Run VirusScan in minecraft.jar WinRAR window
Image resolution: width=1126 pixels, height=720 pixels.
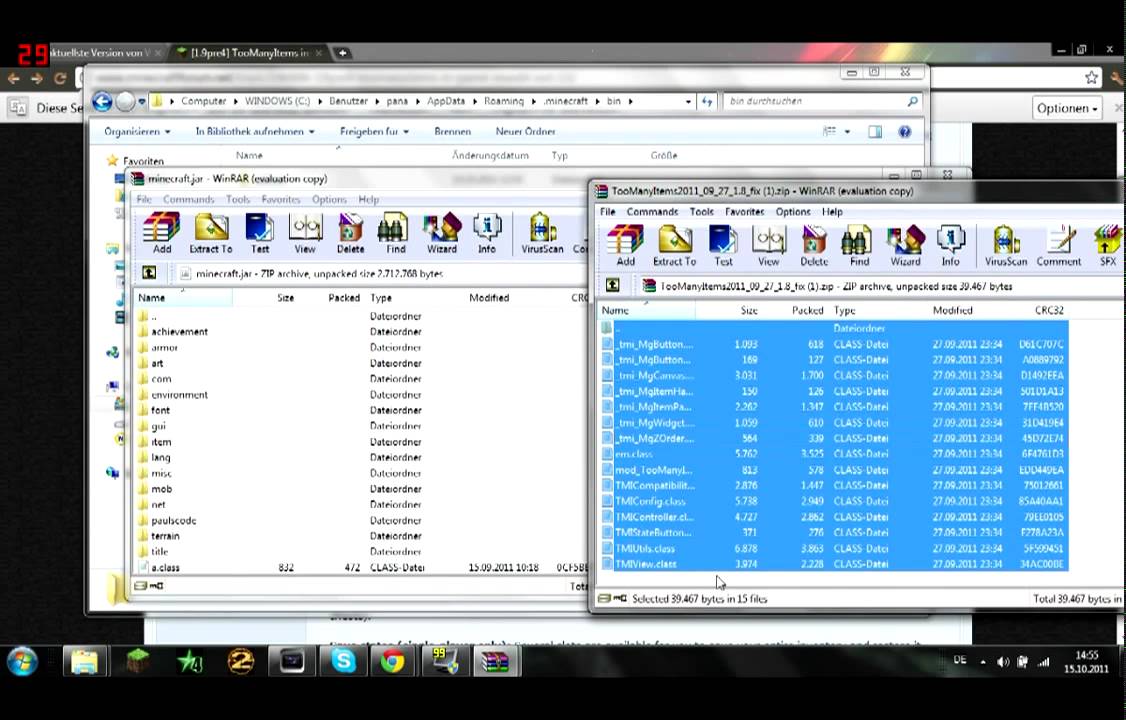pos(542,233)
